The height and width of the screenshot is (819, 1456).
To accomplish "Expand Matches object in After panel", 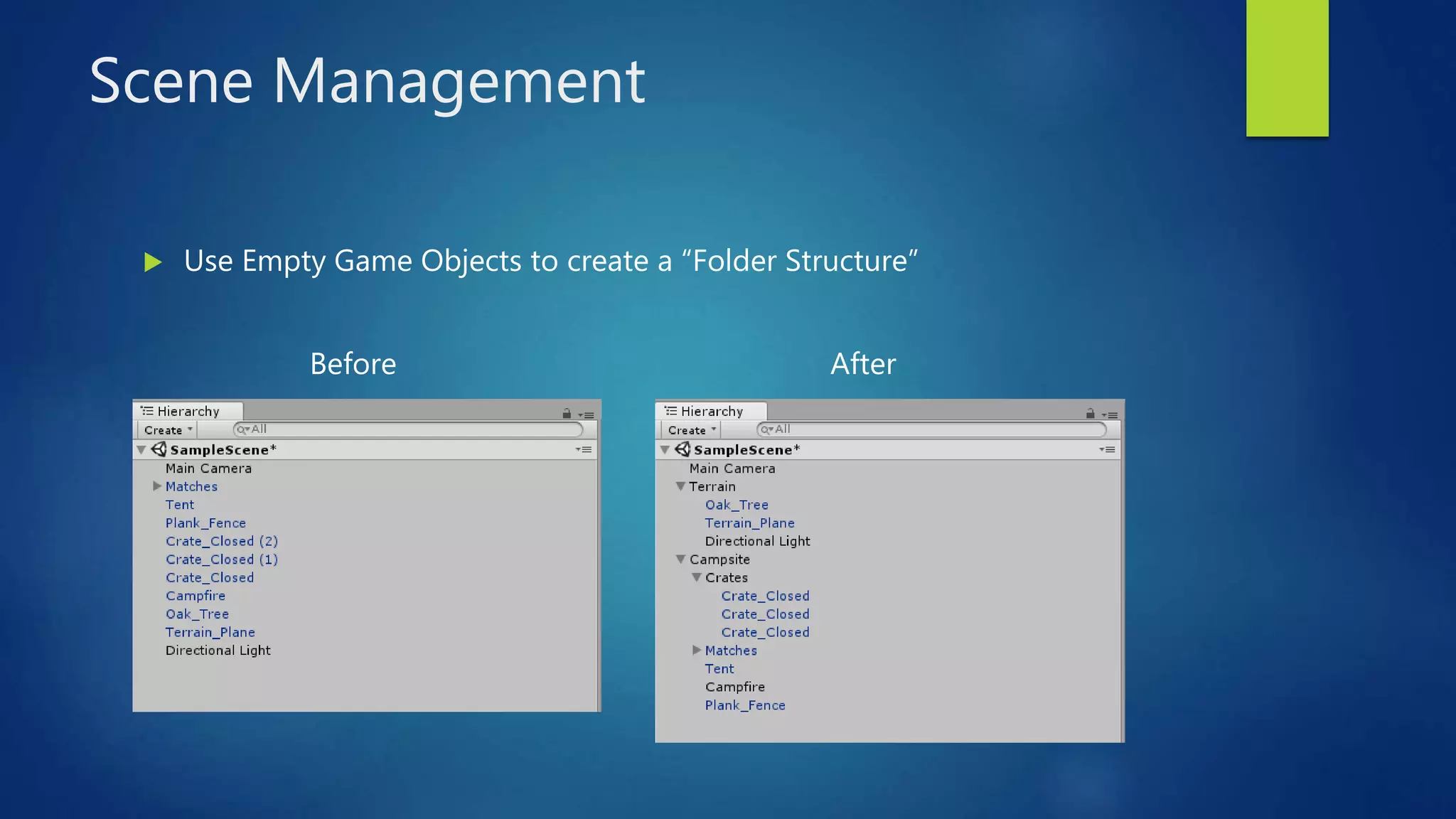I will point(697,650).
